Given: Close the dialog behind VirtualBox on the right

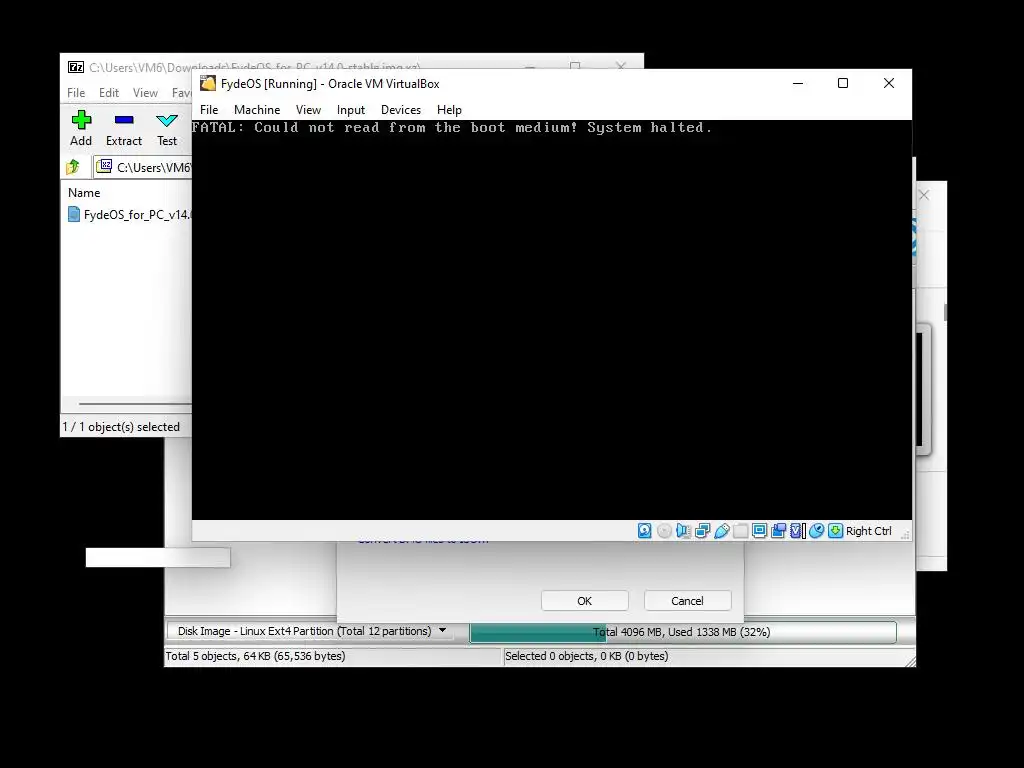Looking at the screenshot, I should tap(924, 195).
